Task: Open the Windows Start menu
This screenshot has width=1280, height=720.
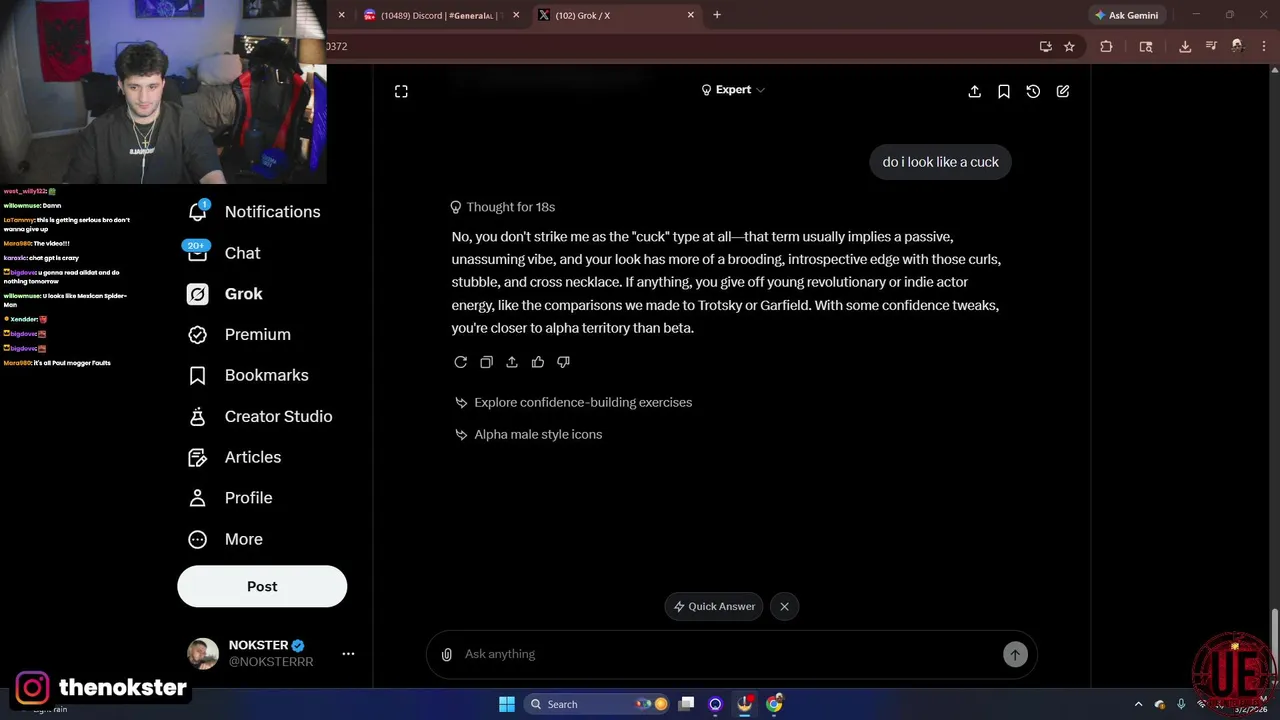Action: tap(507, 704)
